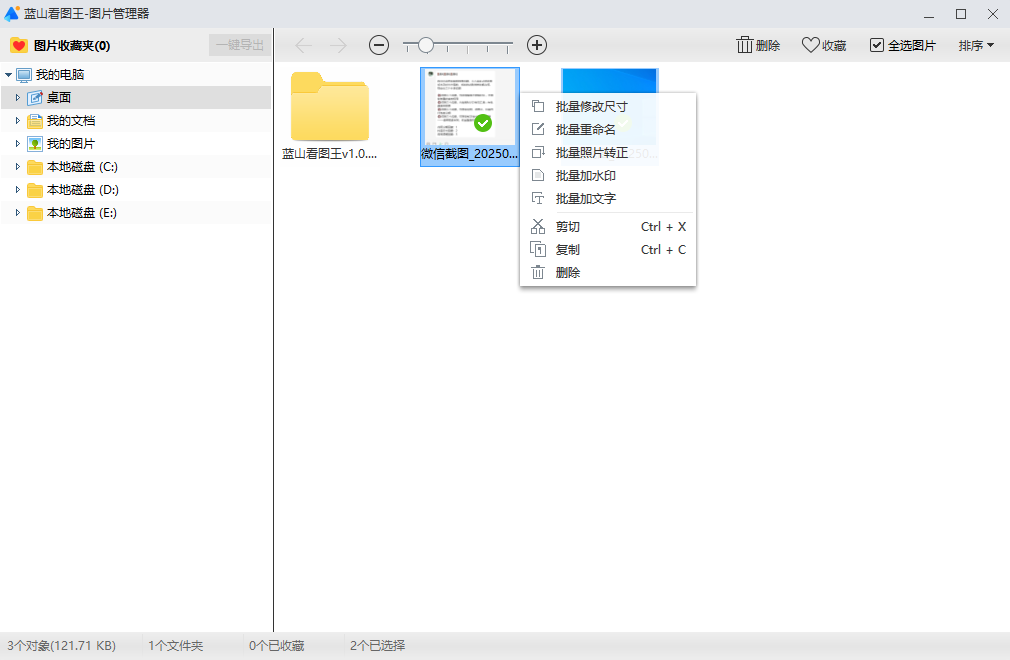This screenshot has width=1010, height=660.
Task: Click the 图片收藏夹(0) heading
Action: pyautogui.click(x=72, y=46)
